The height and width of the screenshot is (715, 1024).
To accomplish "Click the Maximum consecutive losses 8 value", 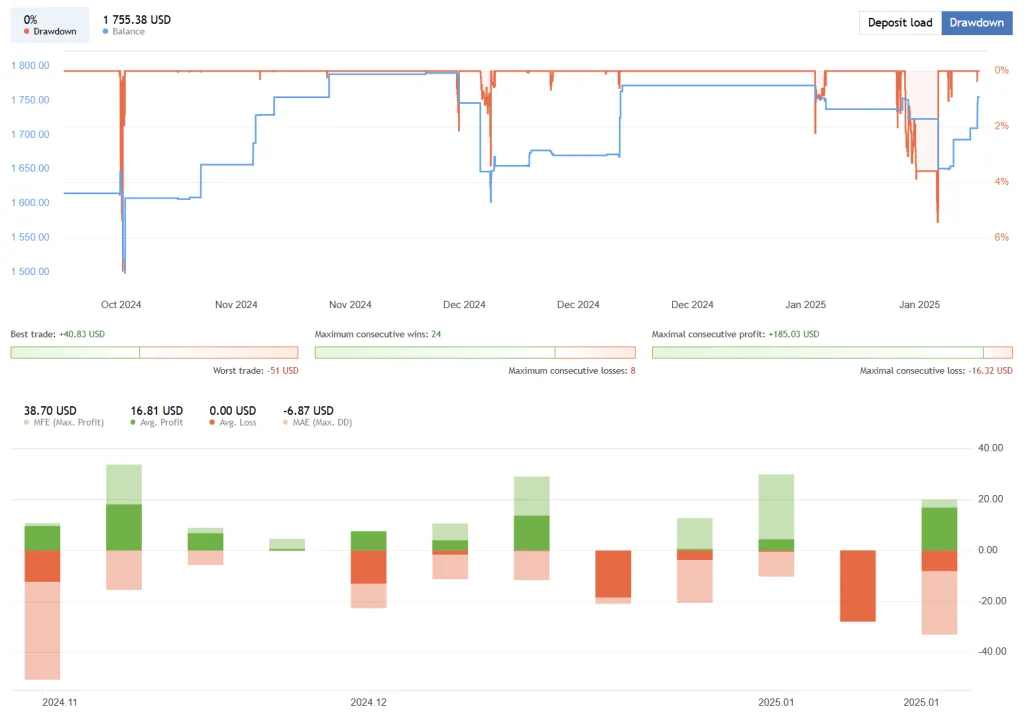I will coord(633,371).
